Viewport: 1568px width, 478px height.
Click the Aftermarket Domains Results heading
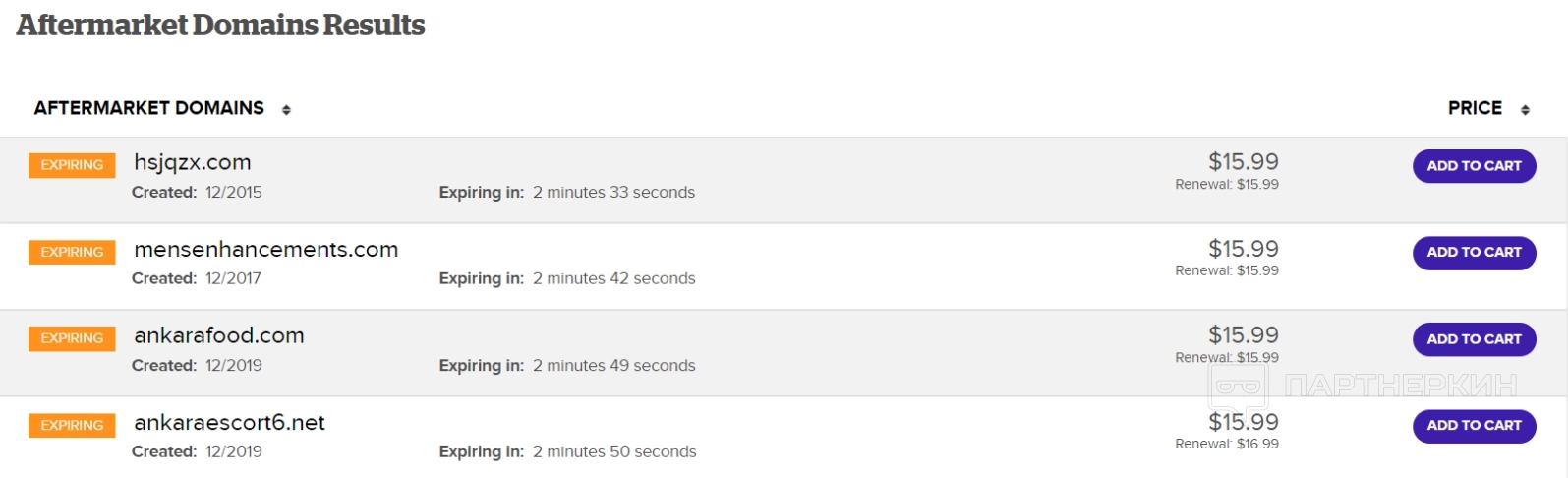pyautogui.click(x=221, y=25)
